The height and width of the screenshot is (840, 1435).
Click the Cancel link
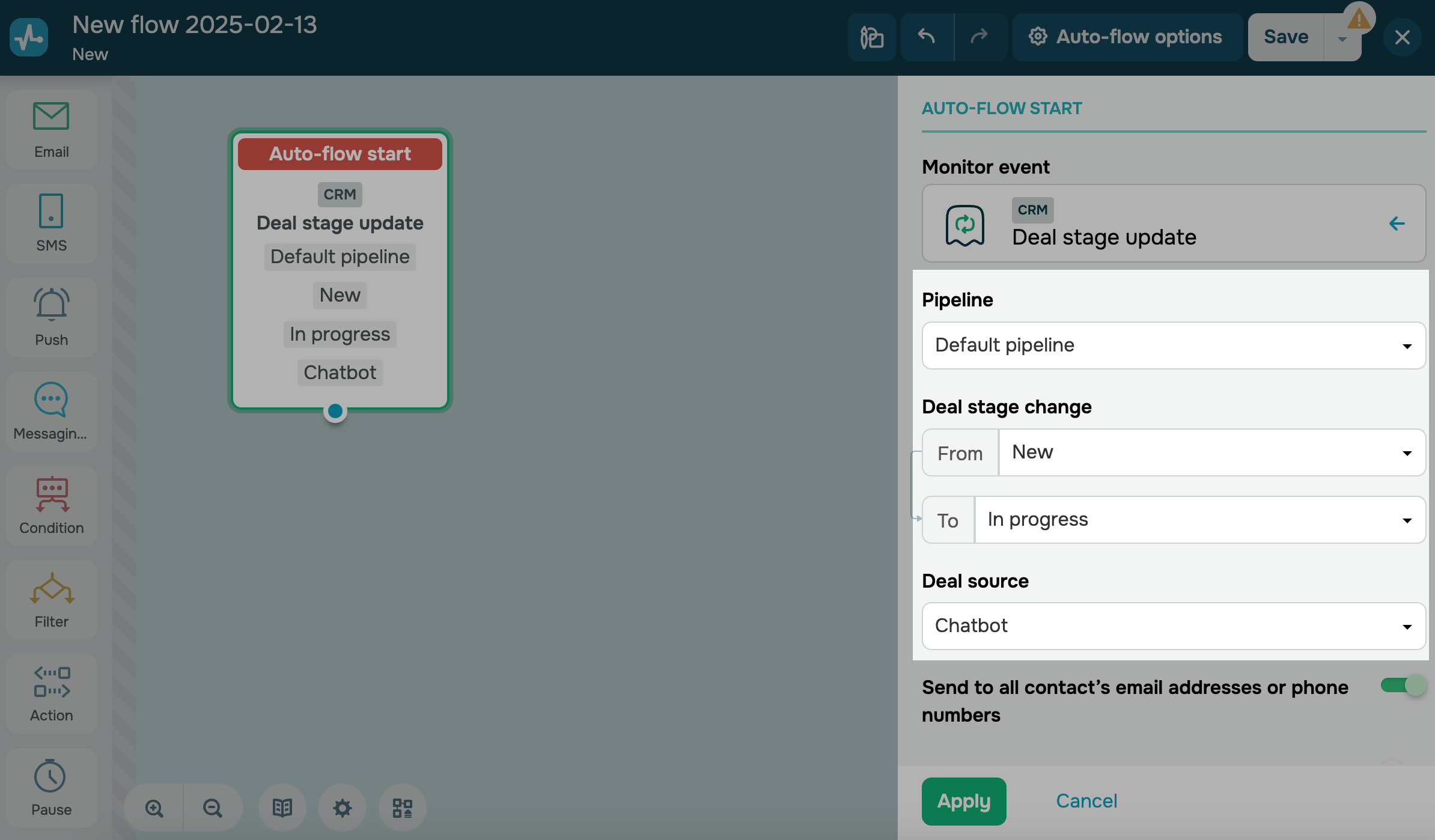1086,801
